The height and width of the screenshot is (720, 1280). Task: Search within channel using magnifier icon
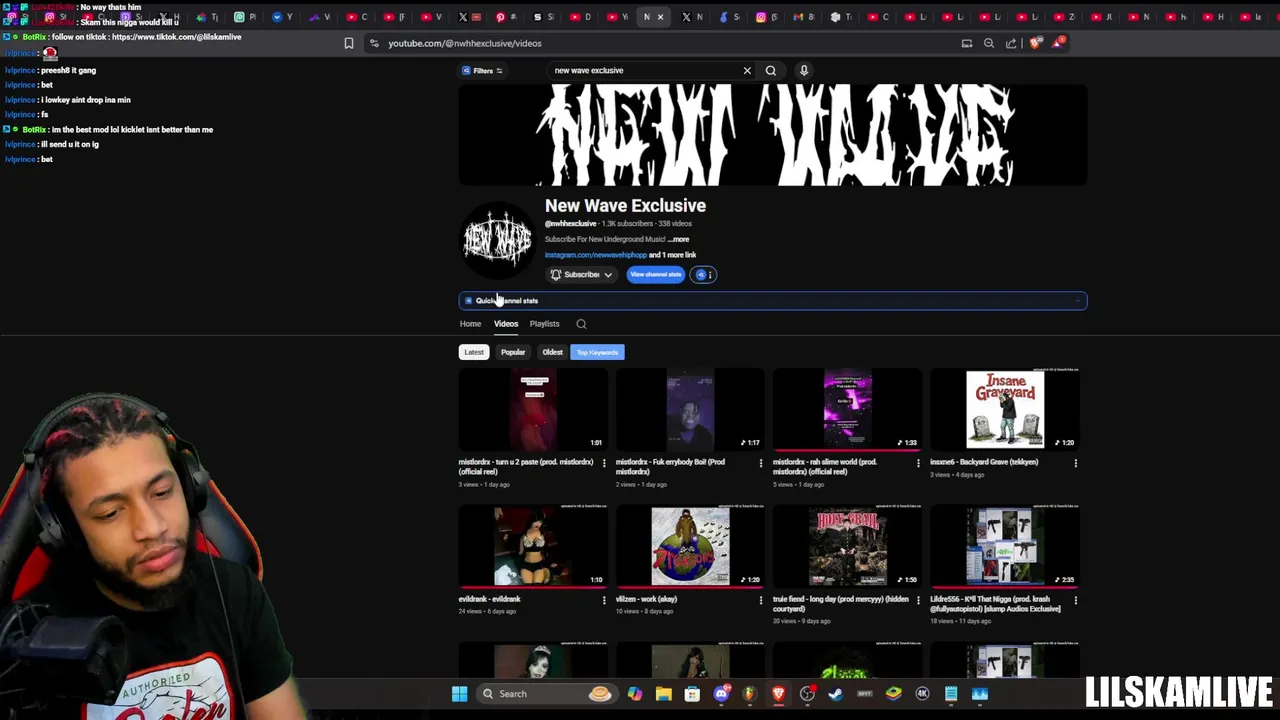point(581,324)
